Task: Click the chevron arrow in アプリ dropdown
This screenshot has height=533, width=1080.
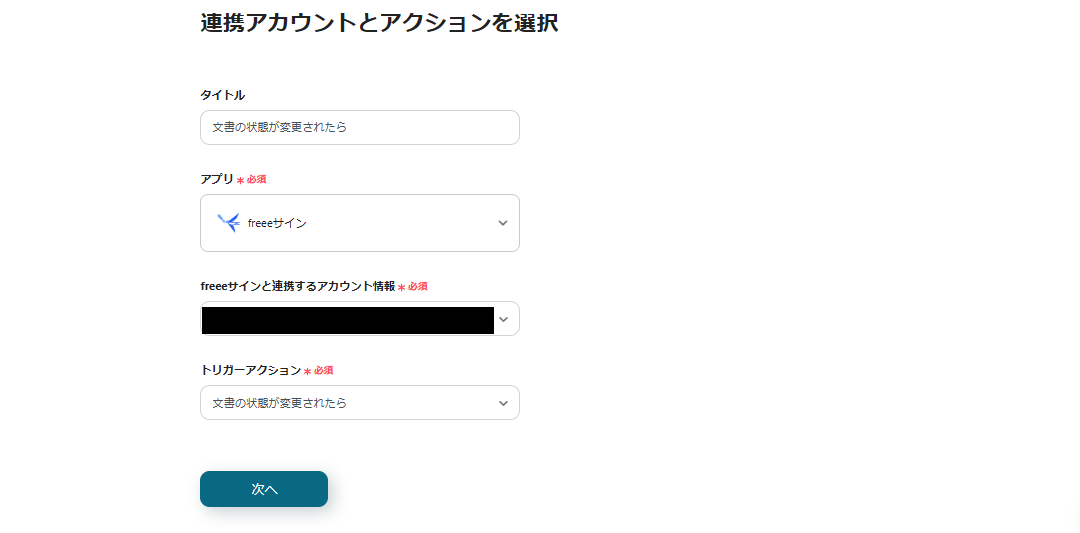Action: (503, 223)
